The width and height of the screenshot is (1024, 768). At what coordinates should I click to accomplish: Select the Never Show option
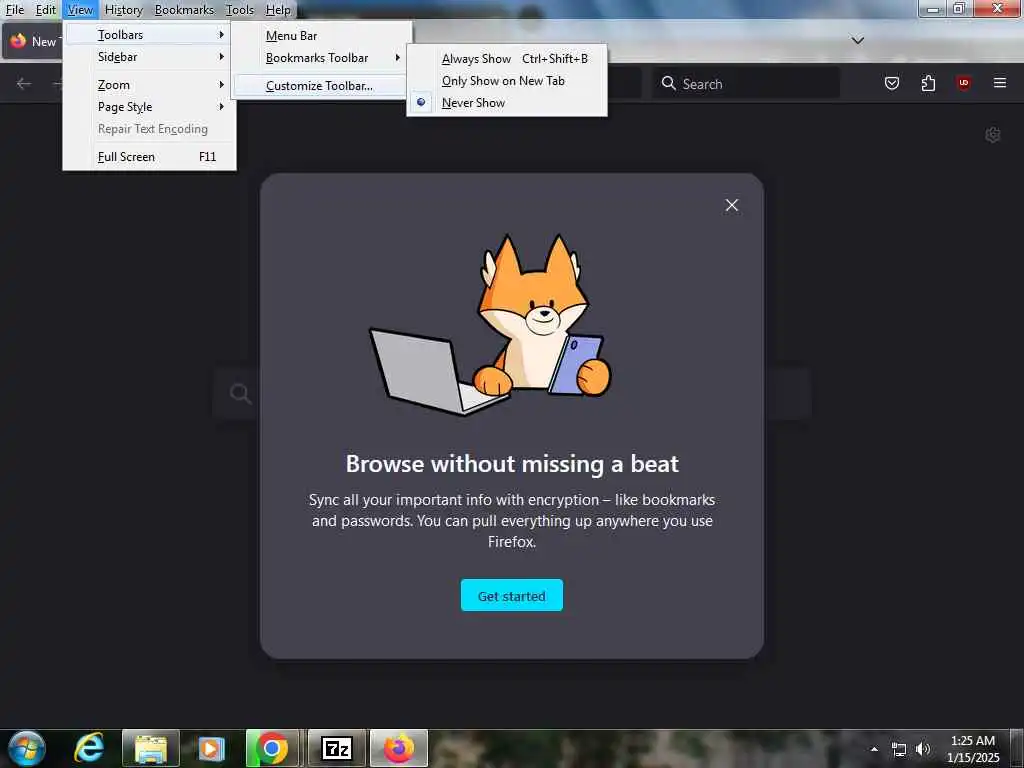coord(507,103)
